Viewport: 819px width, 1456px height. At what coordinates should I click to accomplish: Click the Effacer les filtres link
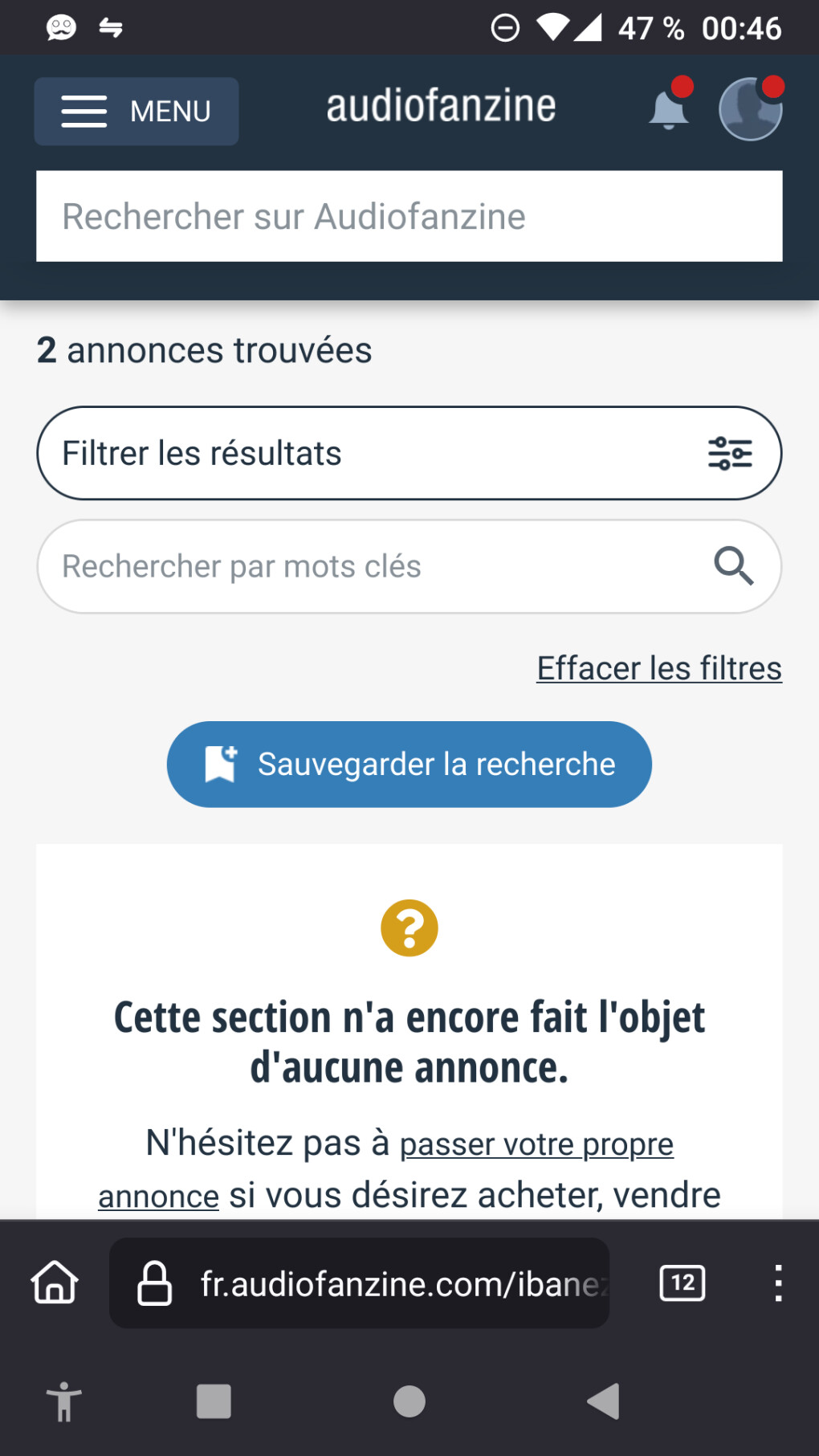click(x=658, y=668)
